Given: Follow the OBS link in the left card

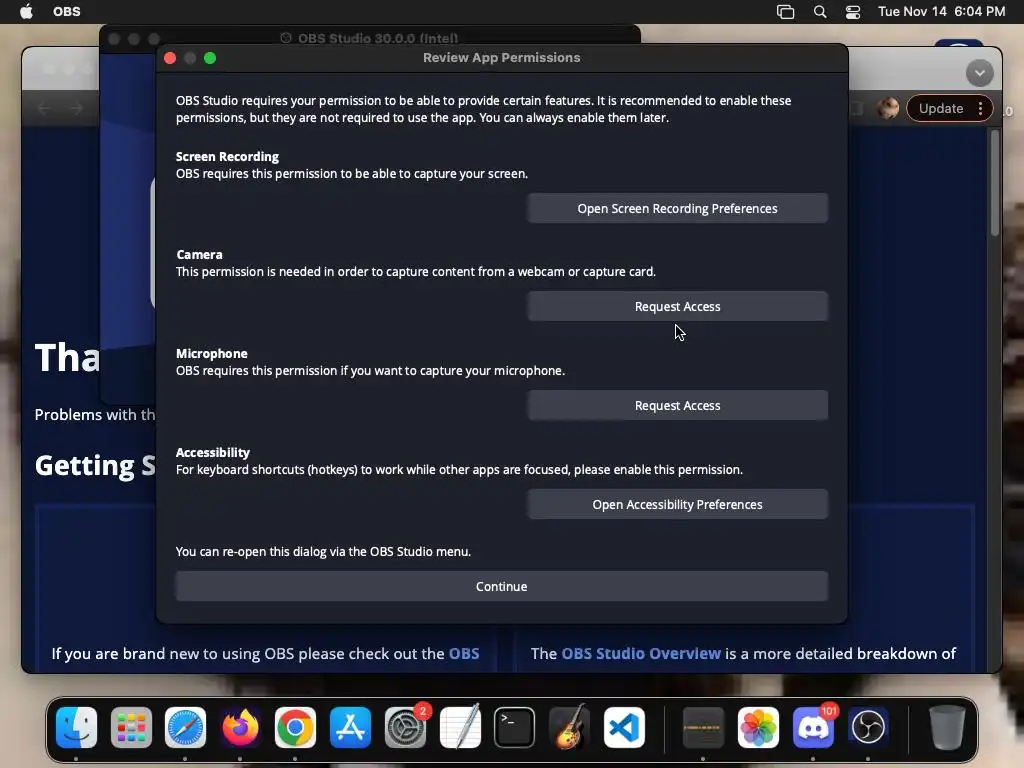Looking at the screenshot, I should point(464,654).
